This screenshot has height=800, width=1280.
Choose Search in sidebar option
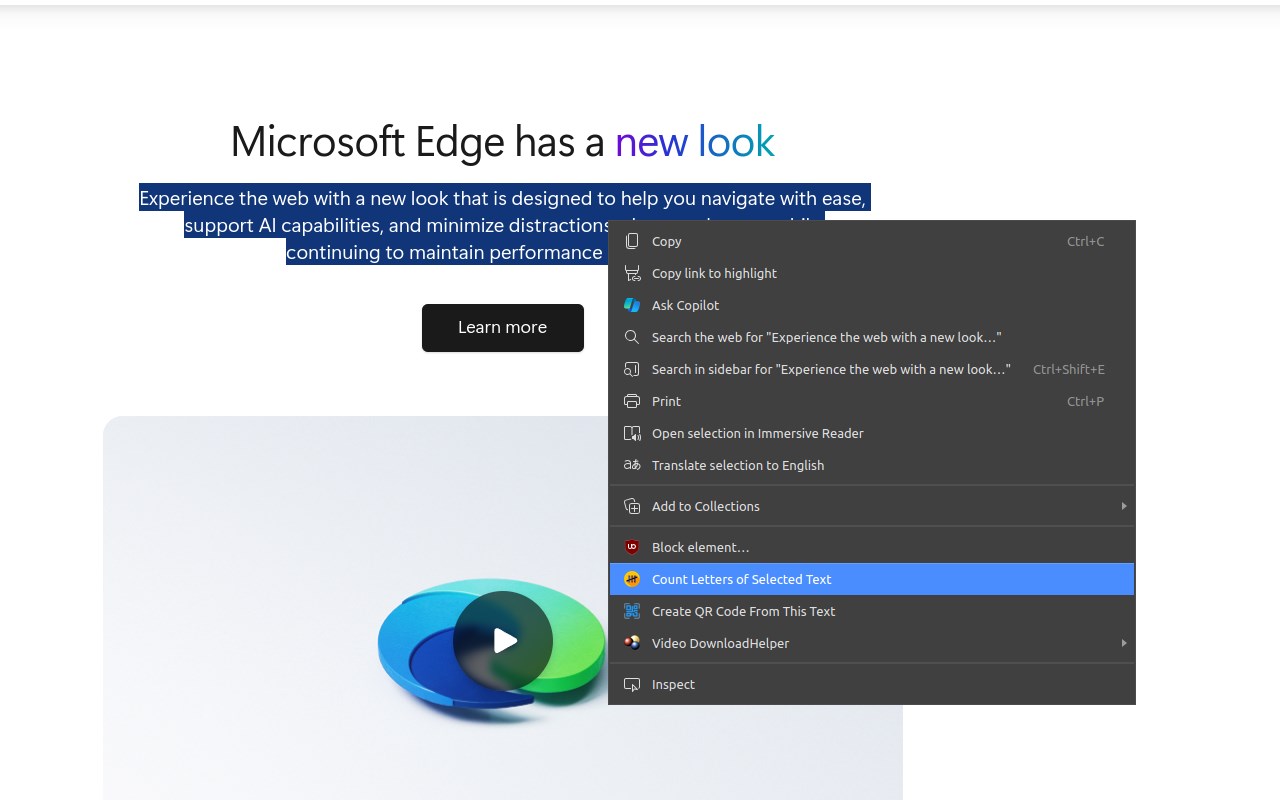click(x=872, y=369)
